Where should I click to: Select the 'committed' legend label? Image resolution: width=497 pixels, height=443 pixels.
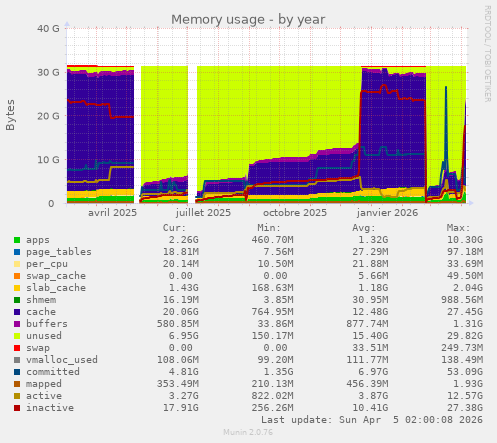click(x=53, y=372)
